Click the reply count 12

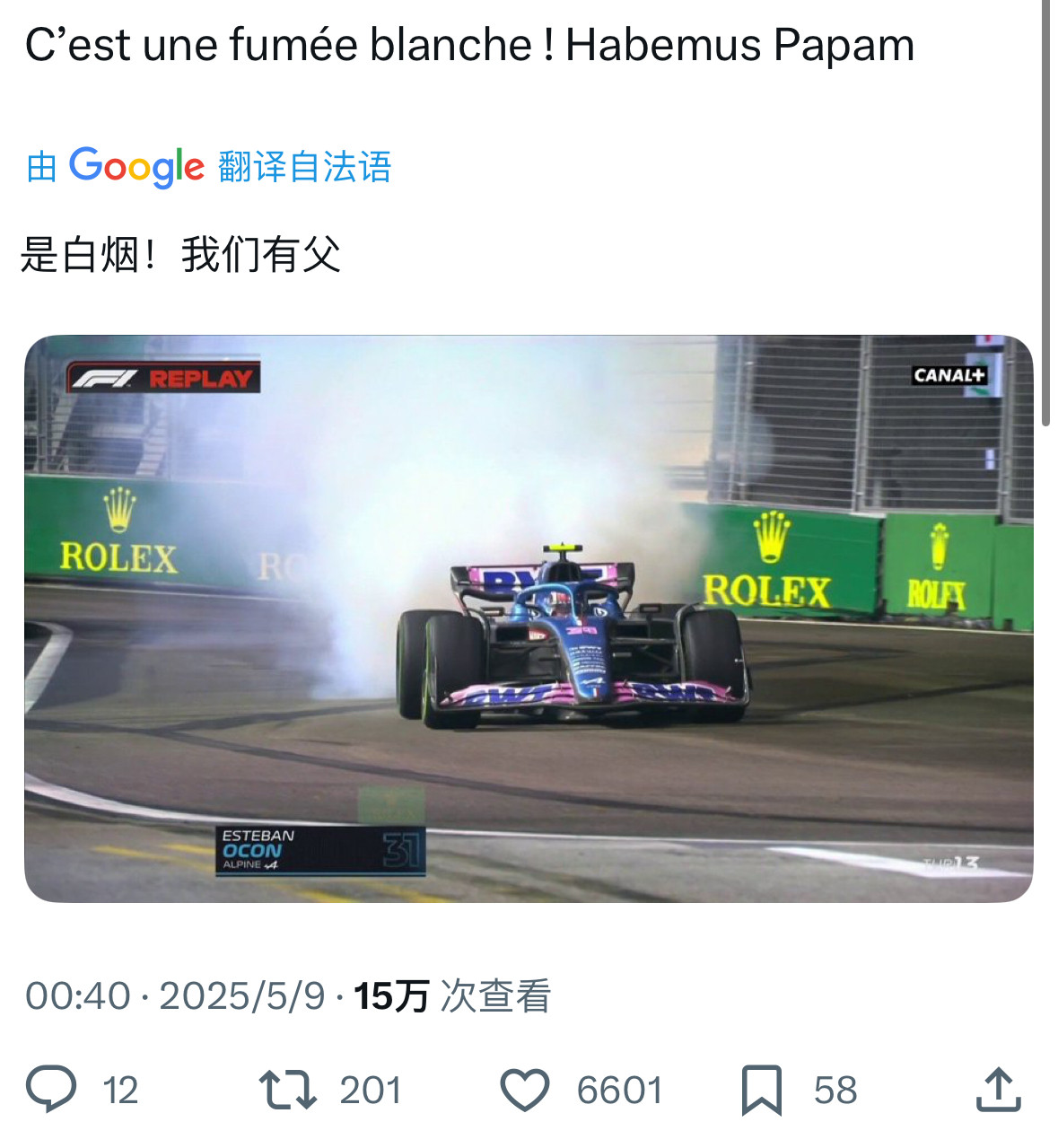tap(120, 1090)
